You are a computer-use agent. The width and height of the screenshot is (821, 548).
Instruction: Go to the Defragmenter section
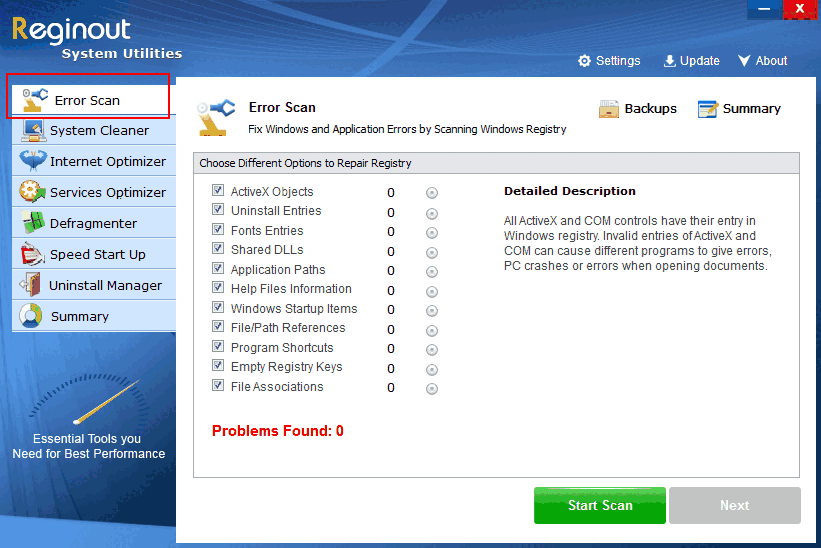94,222
